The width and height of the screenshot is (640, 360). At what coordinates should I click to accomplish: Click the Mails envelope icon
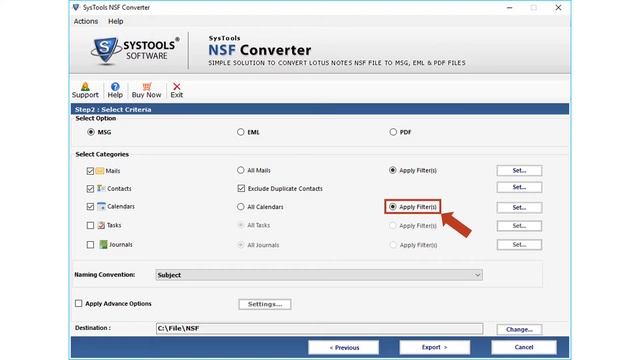[x=100, y=171]
